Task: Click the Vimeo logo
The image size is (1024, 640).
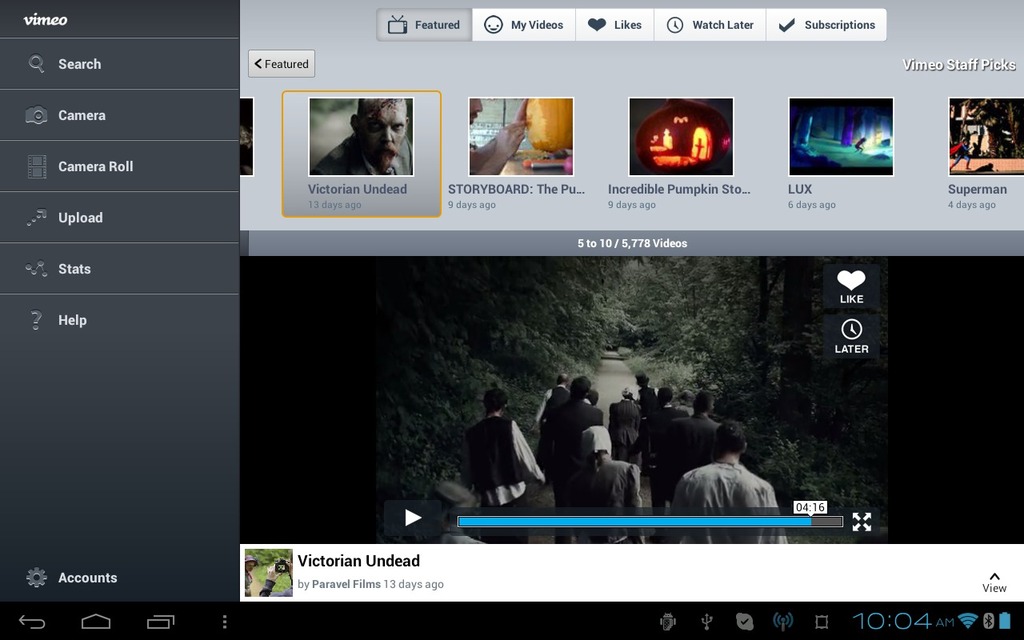Action: pos(45,20)
